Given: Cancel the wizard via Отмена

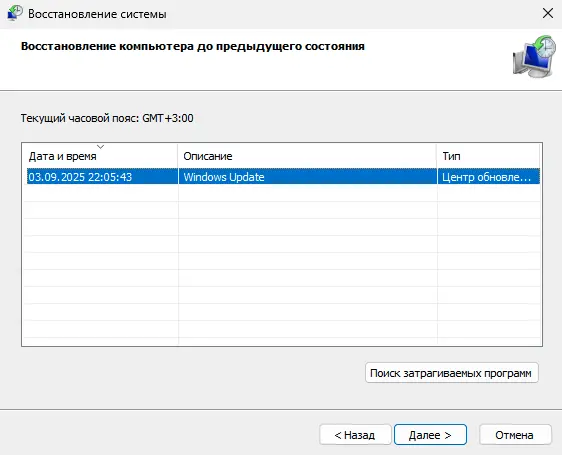Looking at the screenshot, I should [x=515, y=435].
